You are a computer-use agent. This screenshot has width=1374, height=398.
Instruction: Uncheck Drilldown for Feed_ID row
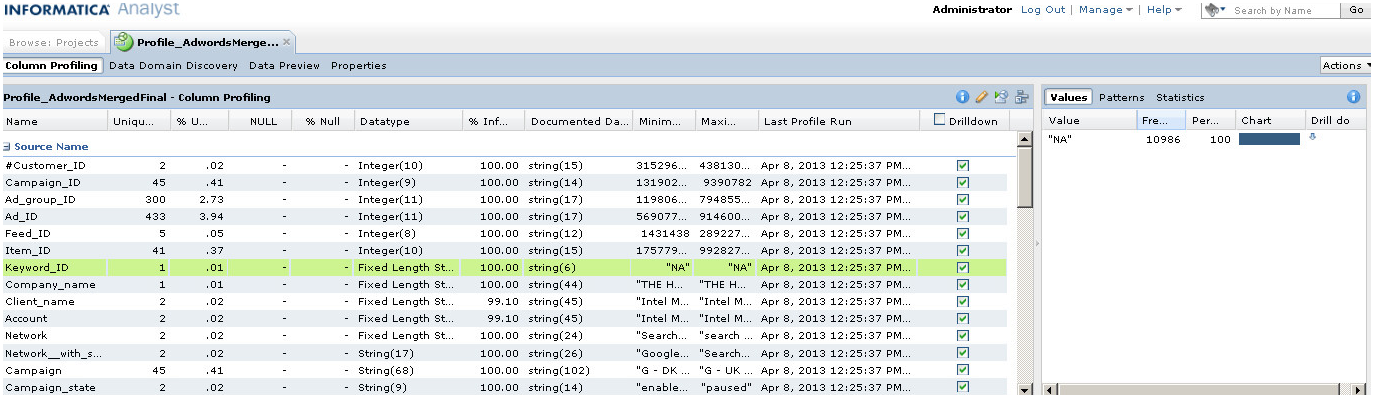pyautogui.click(x=963, y=233)
